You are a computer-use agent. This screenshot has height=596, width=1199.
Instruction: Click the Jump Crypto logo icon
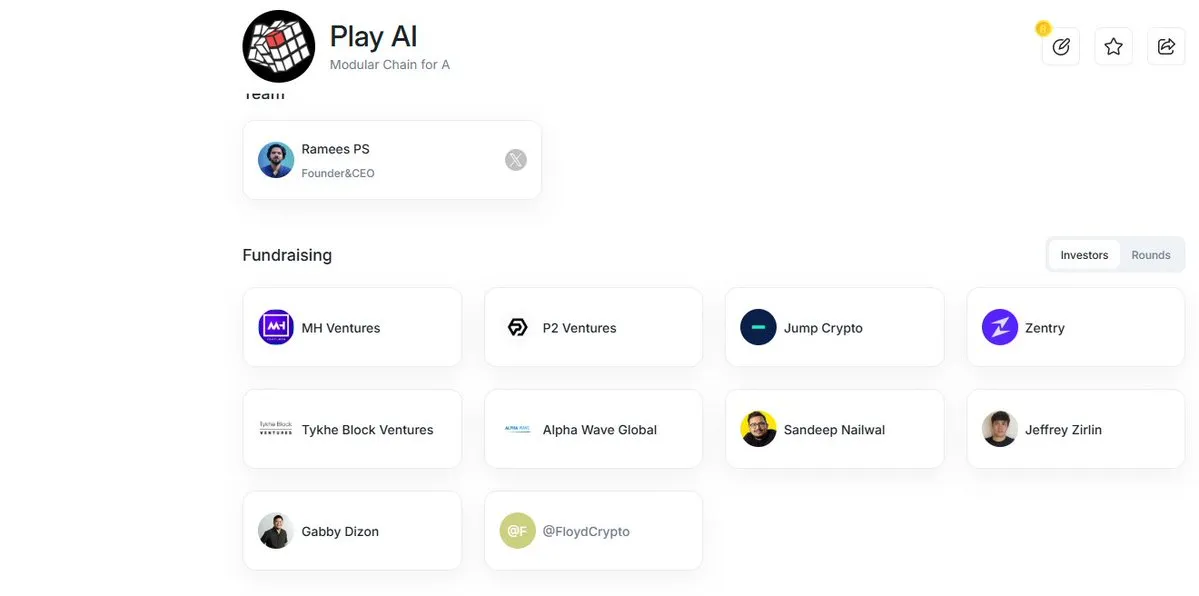coord(759,327)
